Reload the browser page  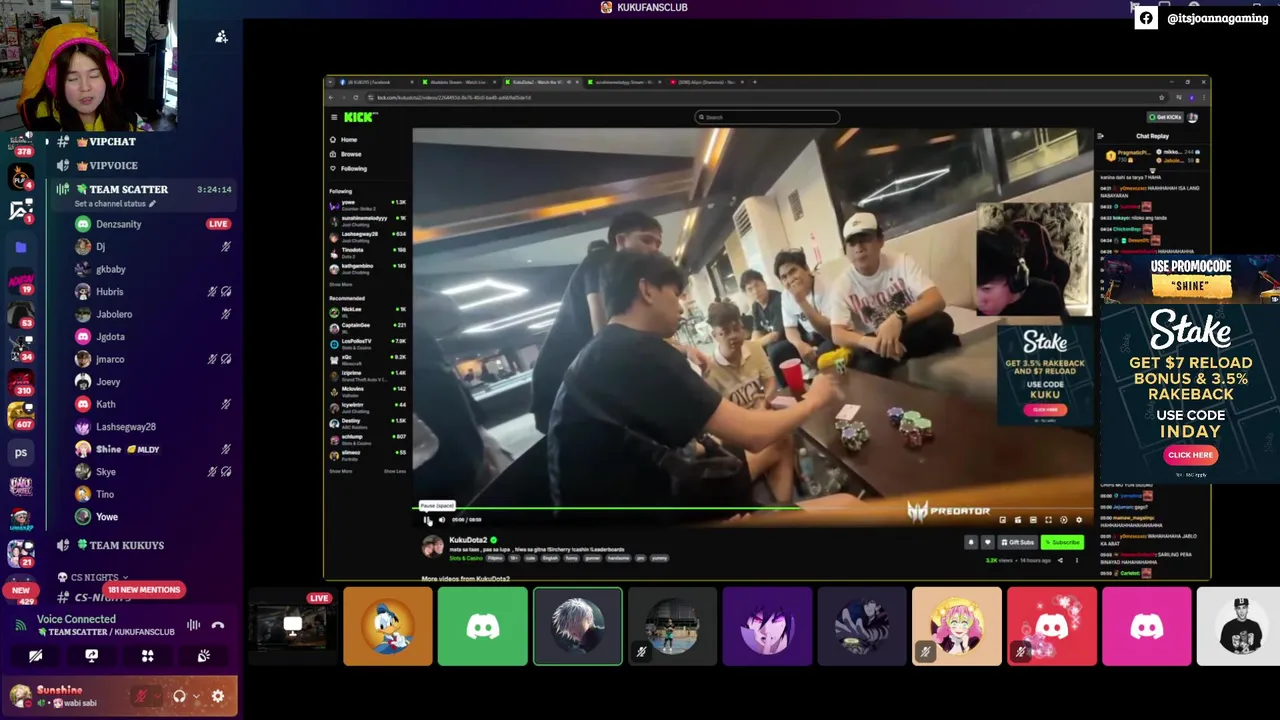(x=355, y=97)
